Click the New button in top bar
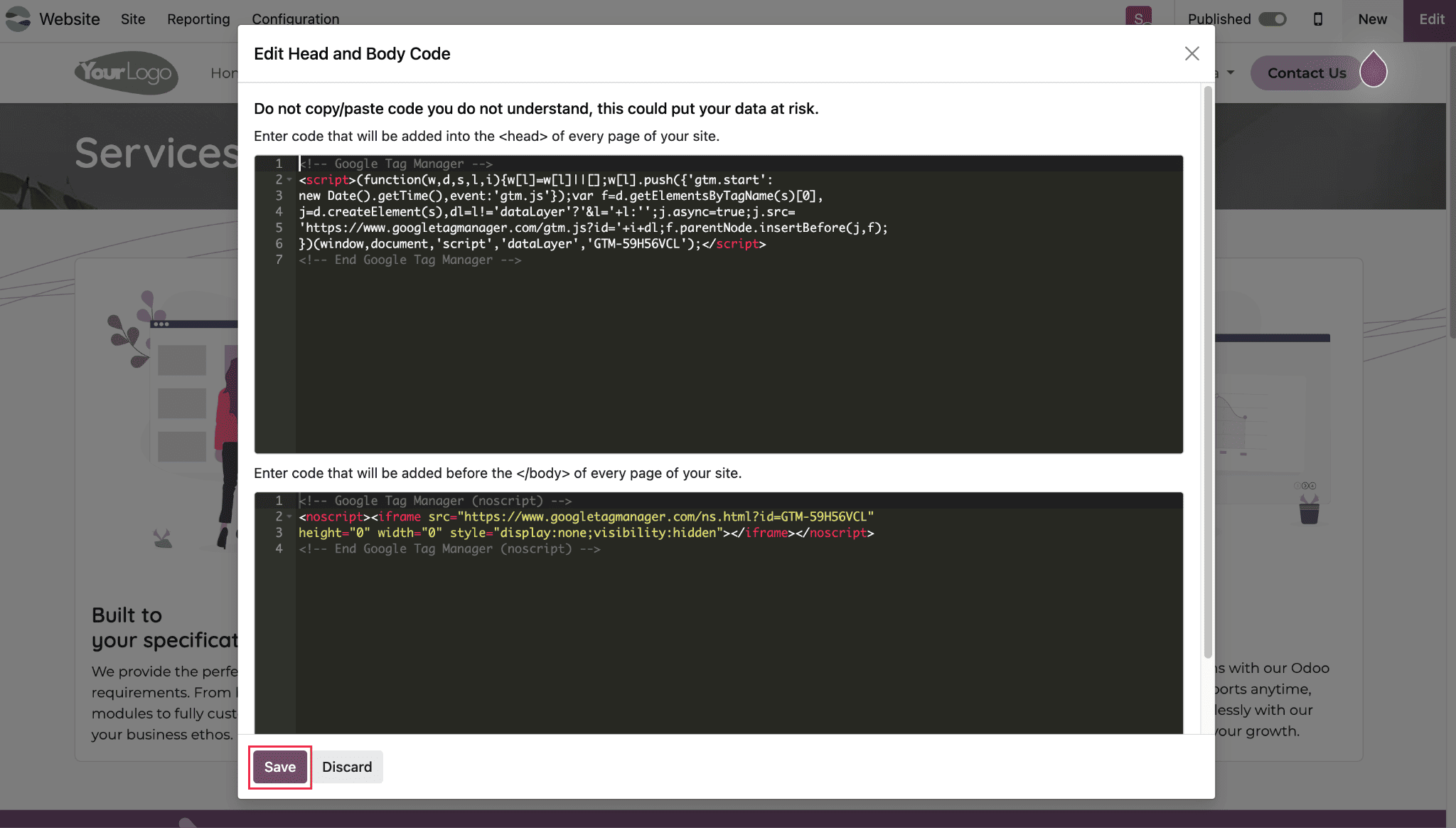Image resolution: width=1456 pixels, height=828 pixels. pos(1372,19)
